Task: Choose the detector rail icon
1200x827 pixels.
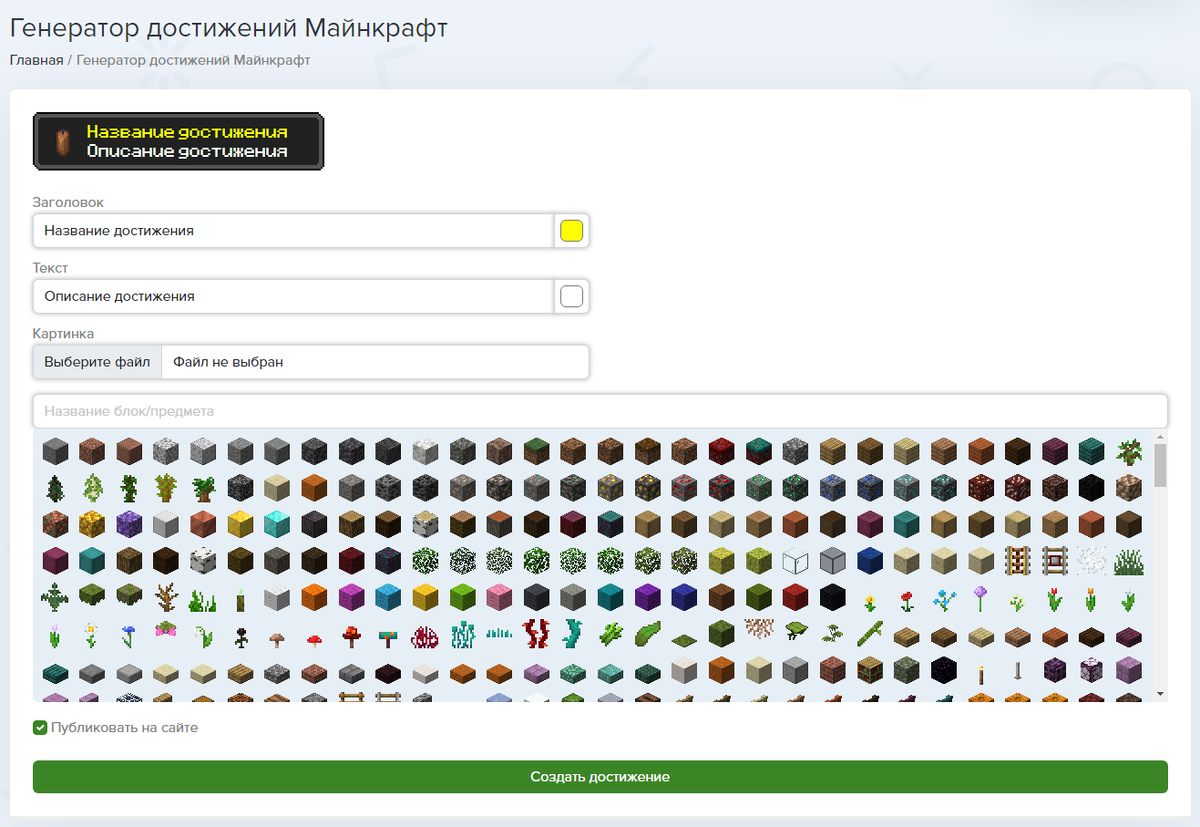Action: 1055,562
